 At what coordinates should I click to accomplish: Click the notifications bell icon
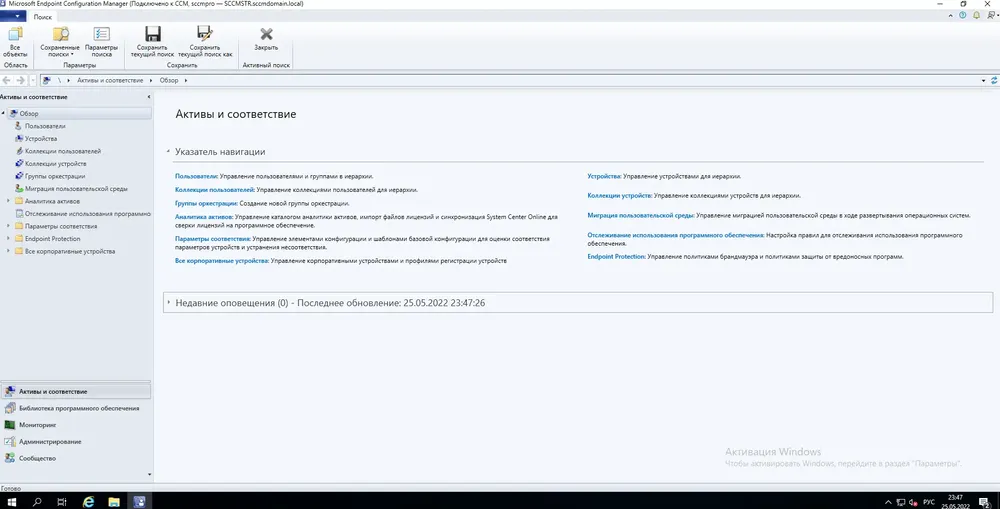(x=976, y=15)
